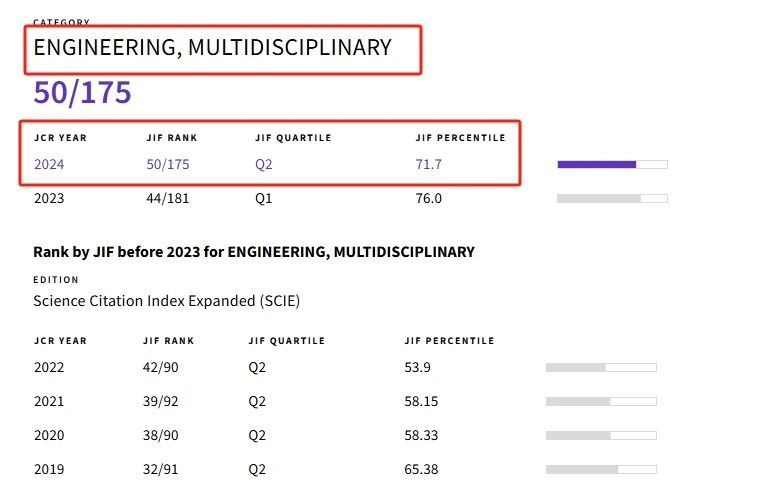Click the 76.0 percentile value

pyautogui.click(x=429, y=198)
